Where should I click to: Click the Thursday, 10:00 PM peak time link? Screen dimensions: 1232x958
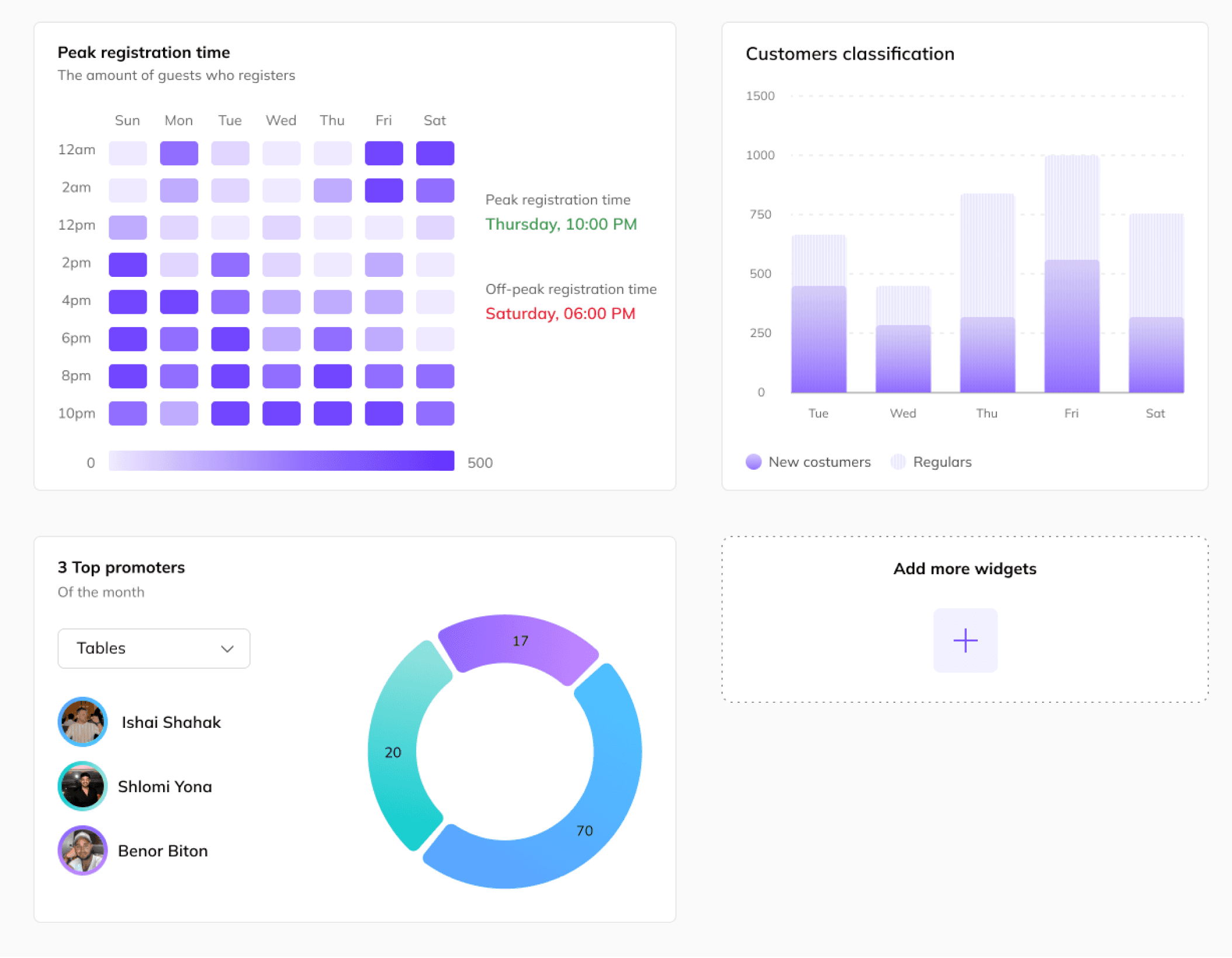561,224
